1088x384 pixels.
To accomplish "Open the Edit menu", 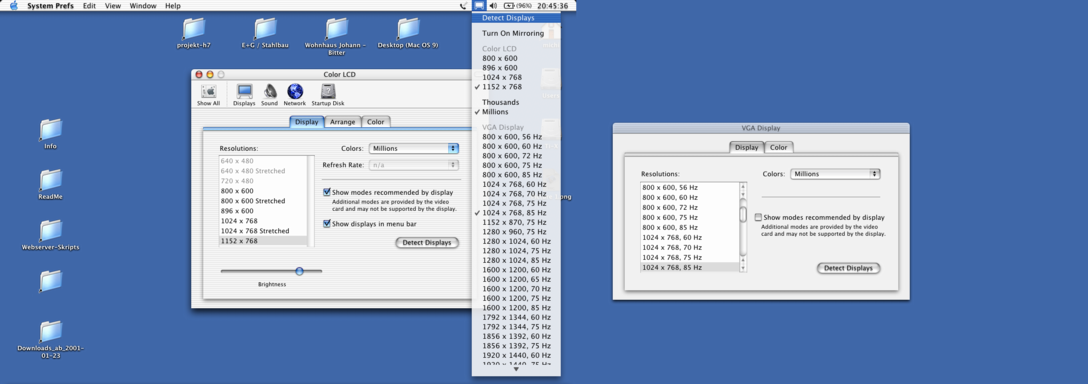I will pyautogui.click(x=90, y=6).
